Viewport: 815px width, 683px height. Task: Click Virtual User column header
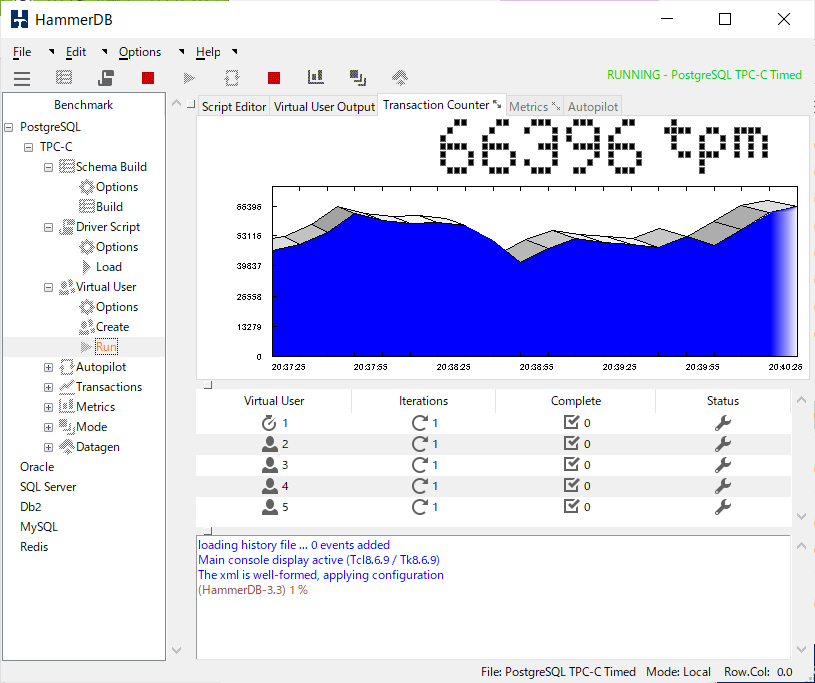[274, 401]
